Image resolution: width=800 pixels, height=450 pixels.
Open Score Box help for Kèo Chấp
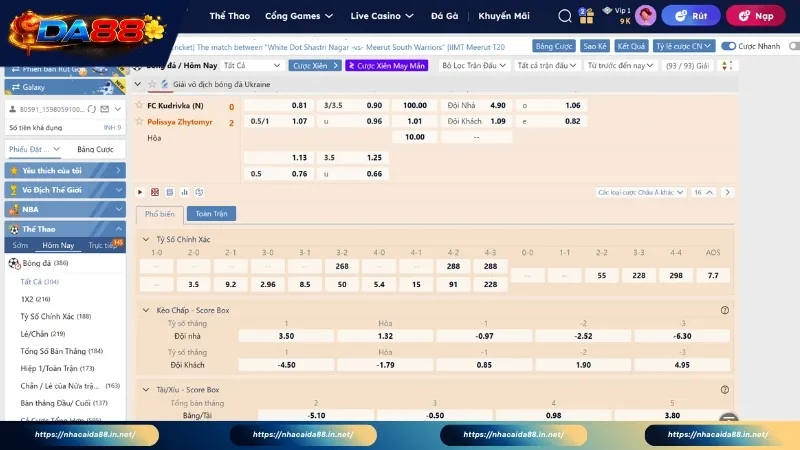coord(724,310)
